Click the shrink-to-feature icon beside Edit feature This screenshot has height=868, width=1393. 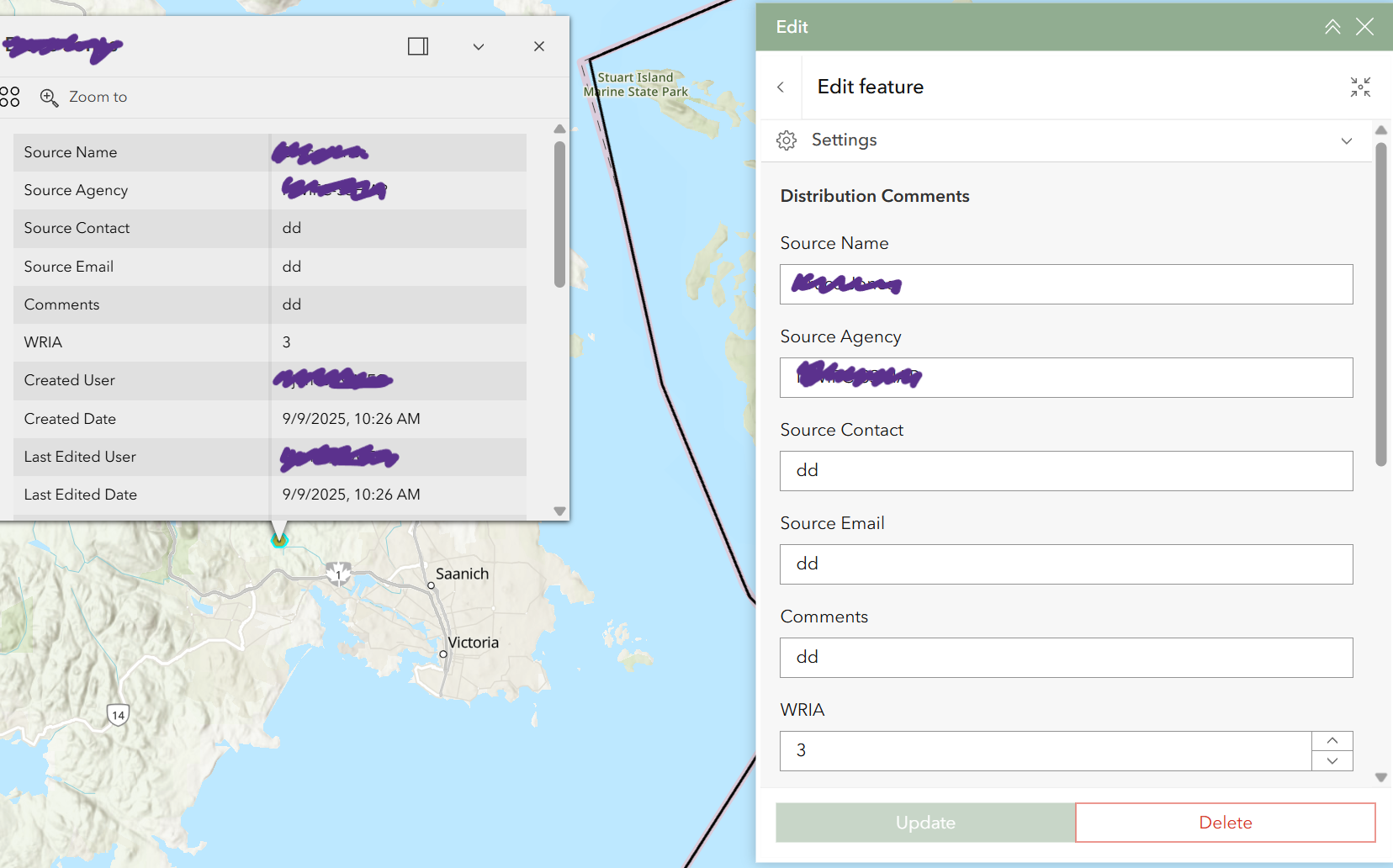pos(1361,87)
